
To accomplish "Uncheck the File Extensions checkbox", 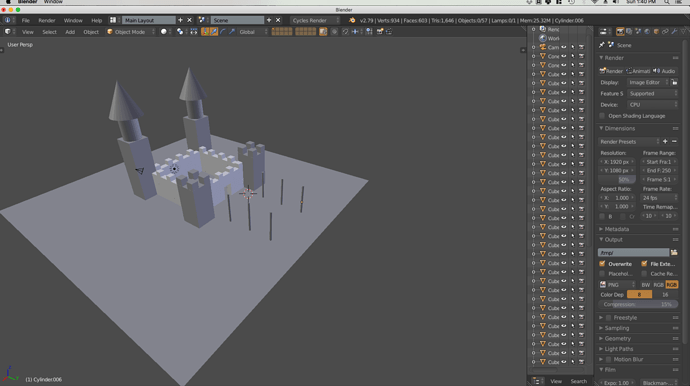I will (x=644, y=264).
